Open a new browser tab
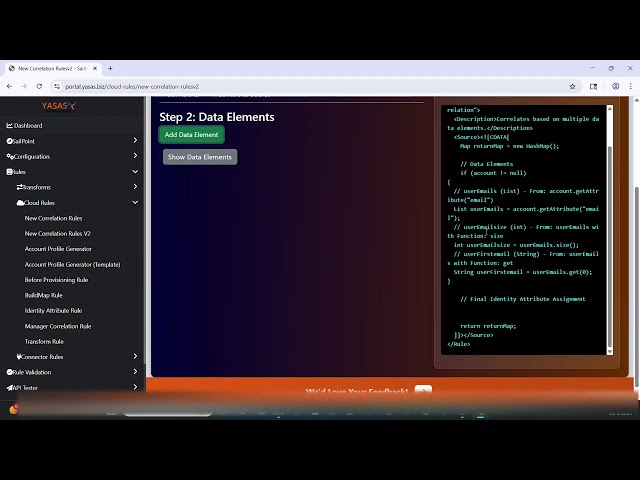Viewport: 640px width, 480px height. tap(110, 69)
